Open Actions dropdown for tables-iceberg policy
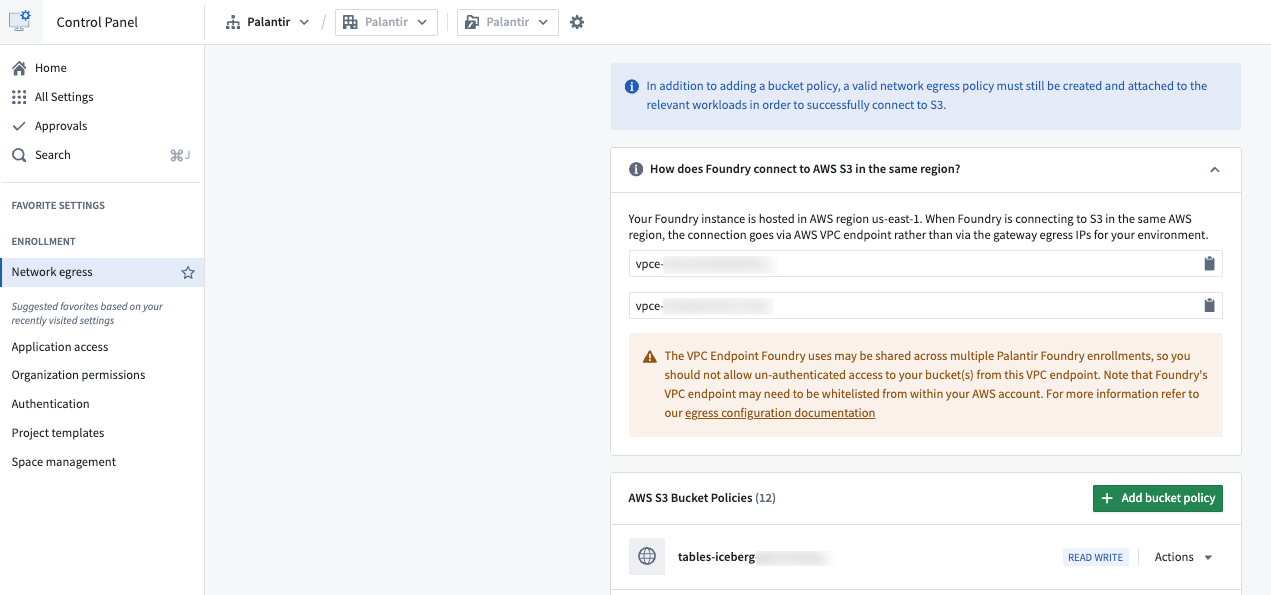The height and width of the screenshot is (595, 1271). pyautogui.click(x=1183, y=557)
